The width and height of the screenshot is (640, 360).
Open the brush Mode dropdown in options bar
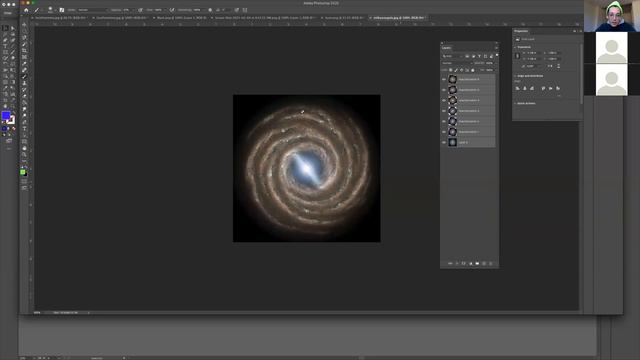coord(92,10)
